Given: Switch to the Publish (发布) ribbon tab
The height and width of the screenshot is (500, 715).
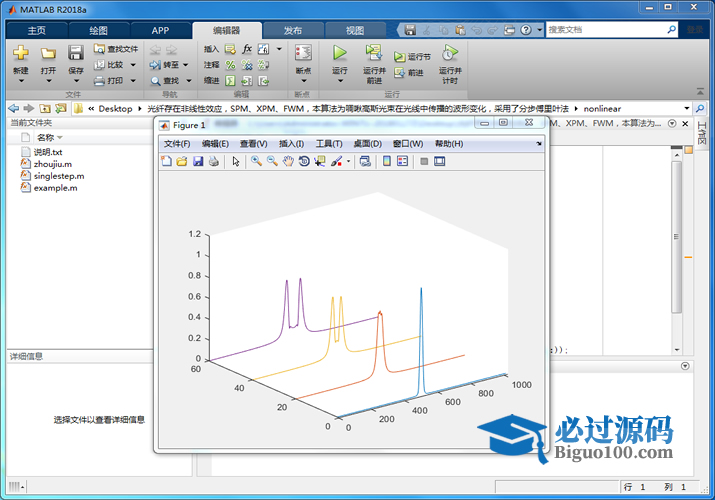Looking at the screenshot, I should tap(293, 30).
